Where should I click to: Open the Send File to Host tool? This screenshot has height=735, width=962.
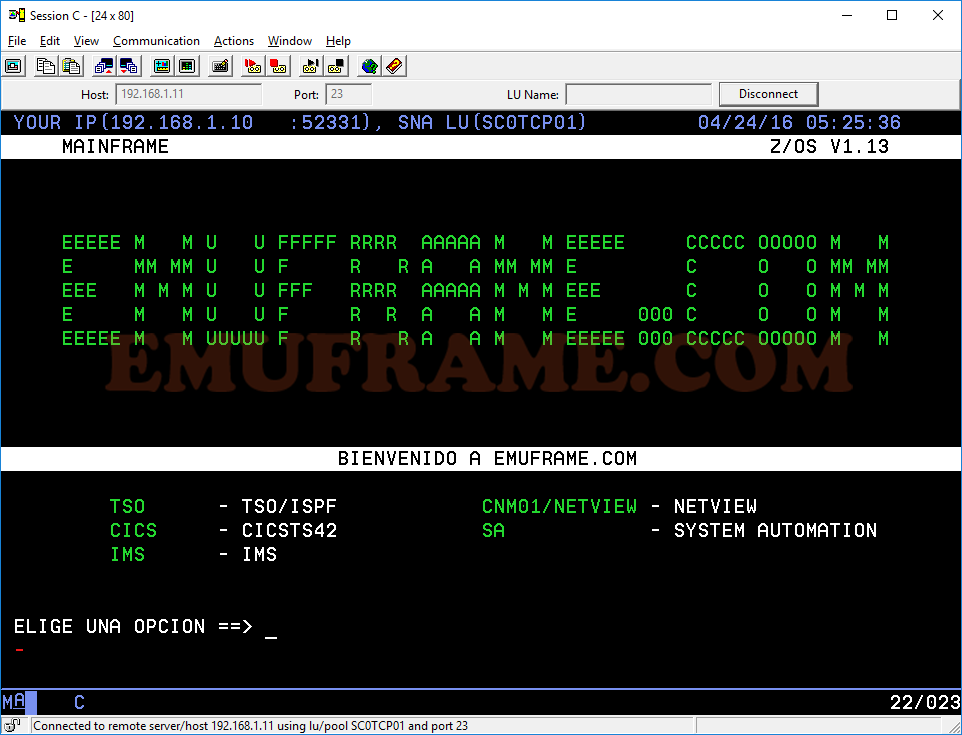tap(103, 66)
